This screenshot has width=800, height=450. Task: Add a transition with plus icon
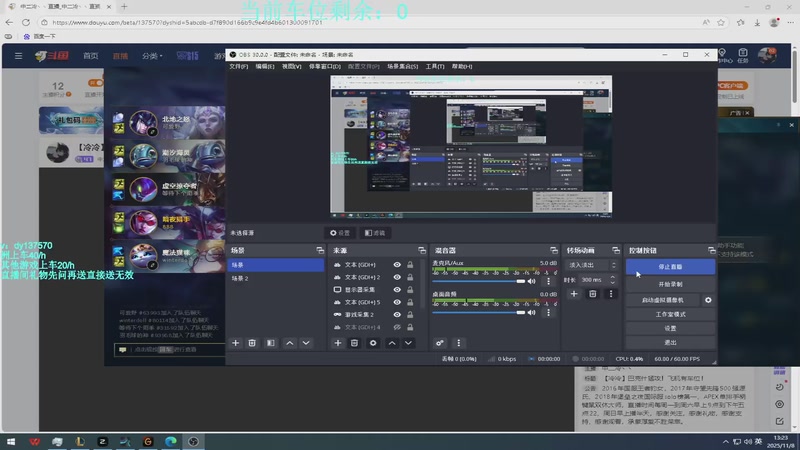[574, 294]
